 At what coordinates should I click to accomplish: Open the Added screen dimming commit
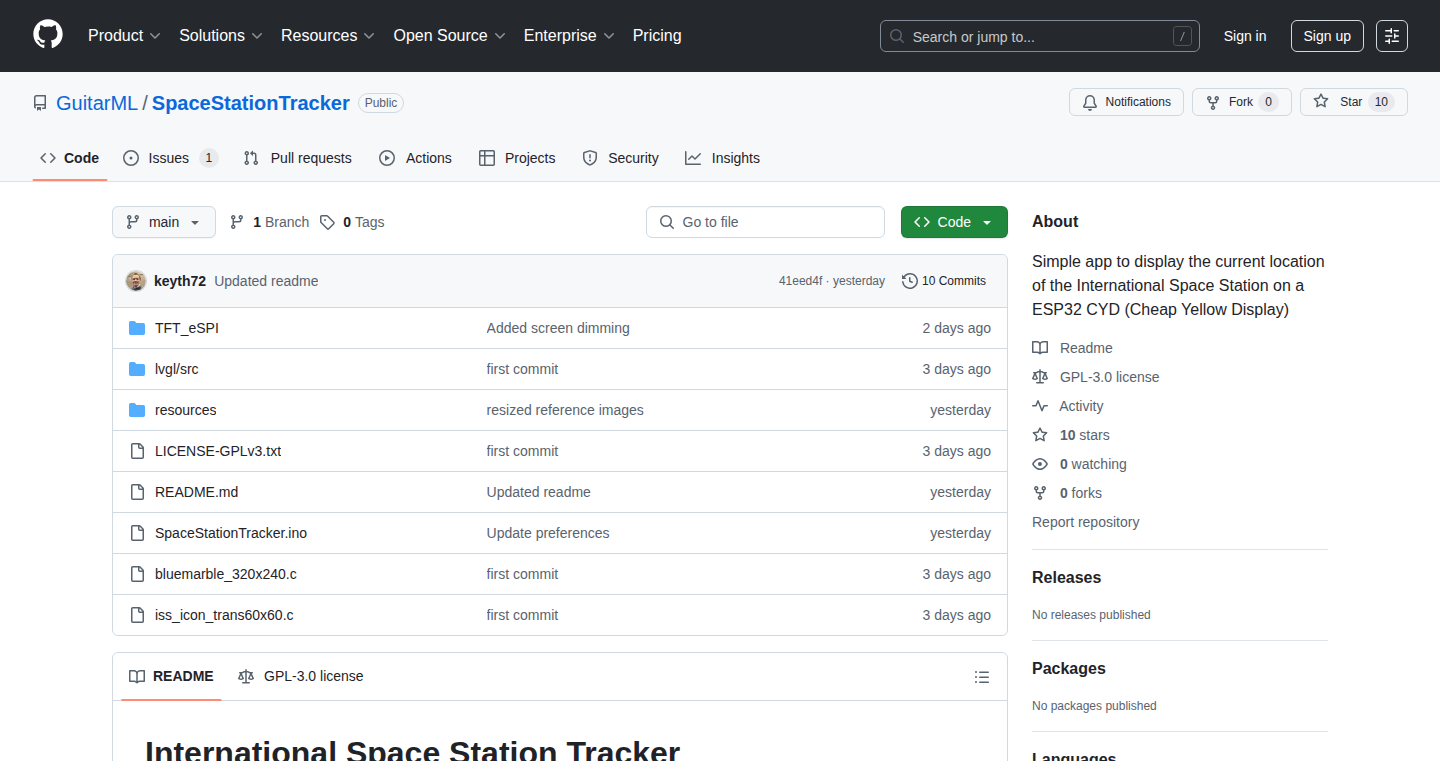click(x=558, y=328)
